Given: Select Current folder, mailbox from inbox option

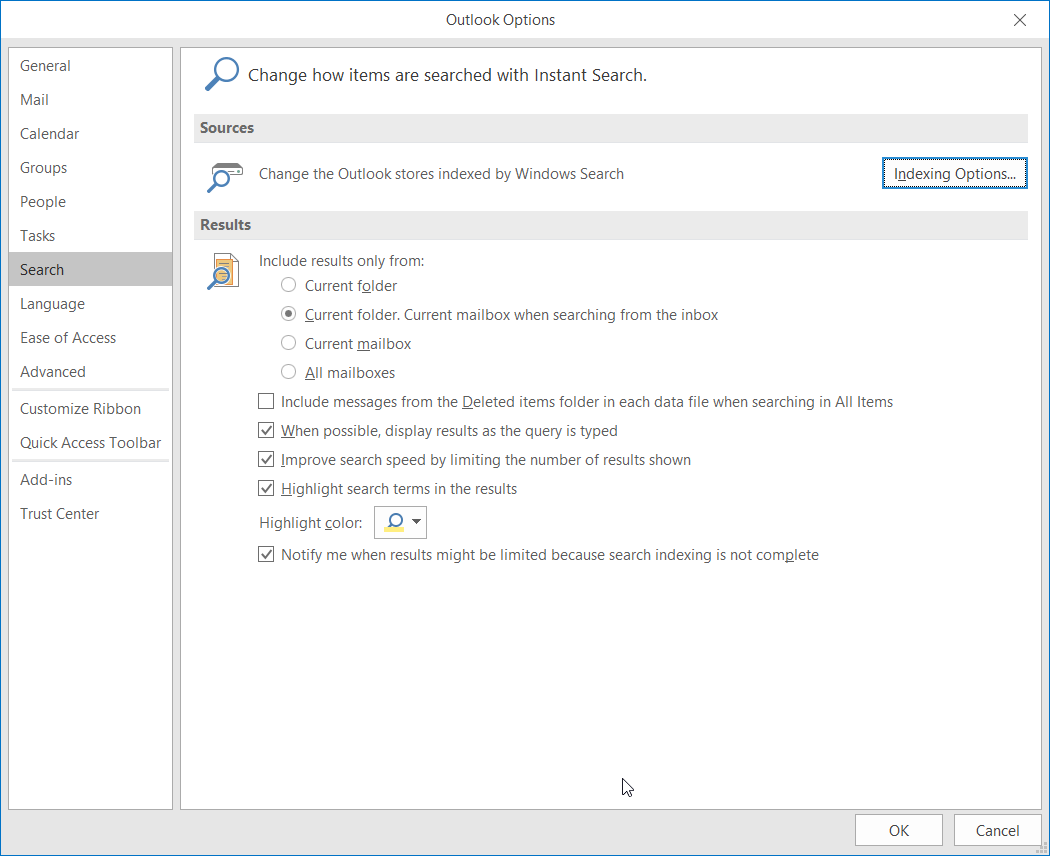Looking at the screenshot, I should (x=289, y=314).
